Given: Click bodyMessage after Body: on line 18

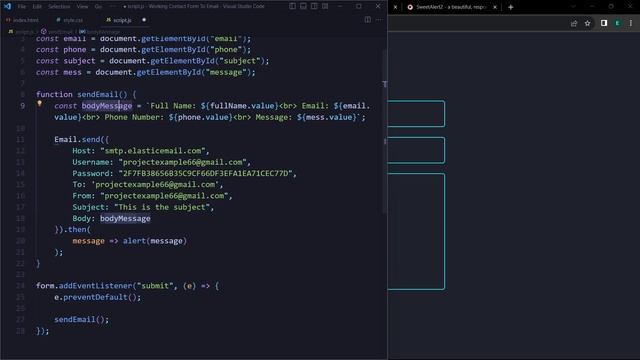Looking at the screenshot, I should 125,219.
